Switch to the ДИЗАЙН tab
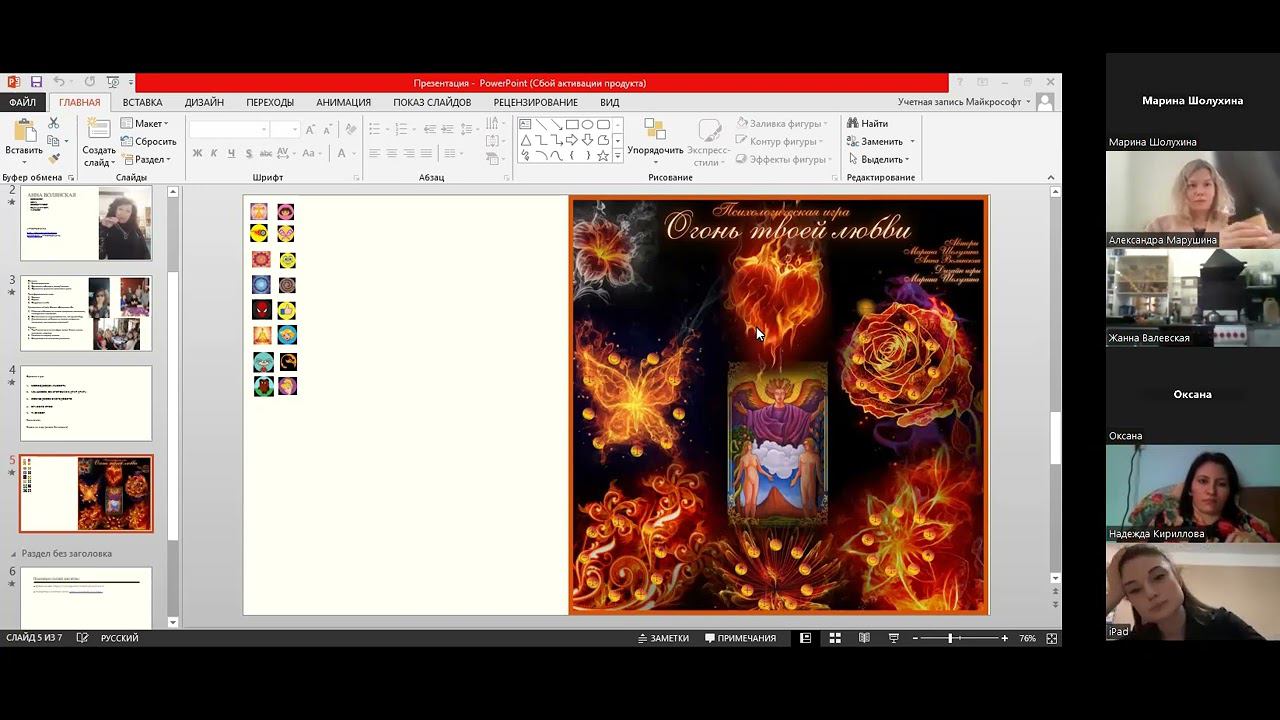The height and width of the screenshot is (720, 1280). click(x=204, y=102)
